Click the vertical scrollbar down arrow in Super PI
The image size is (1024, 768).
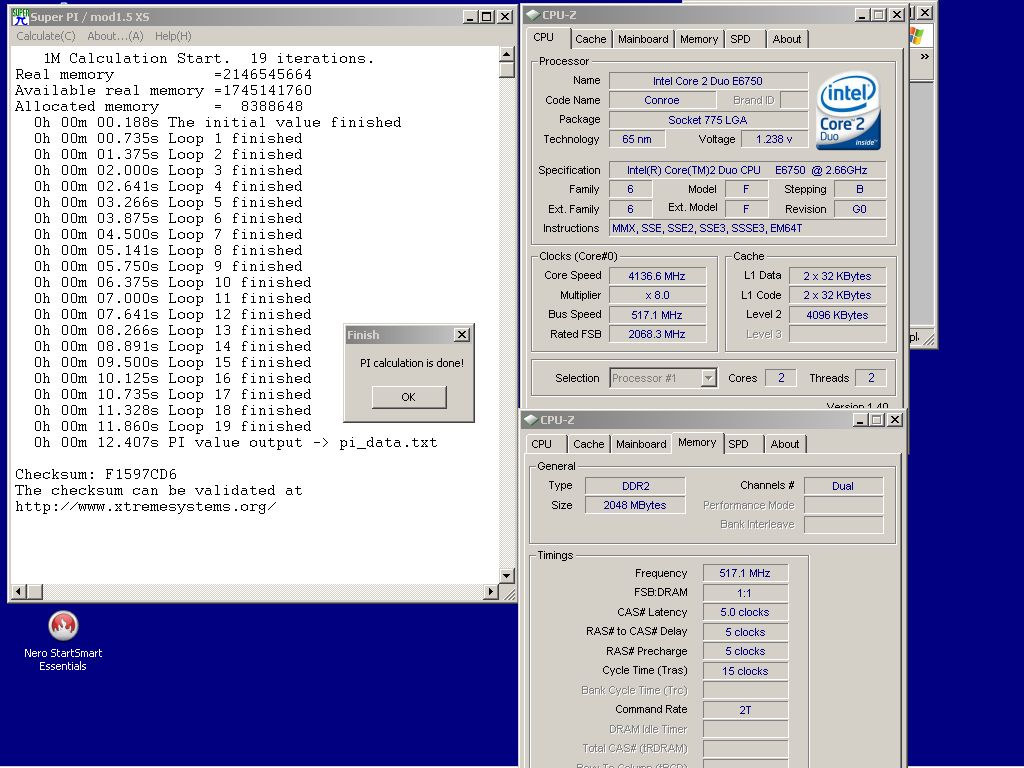507,575
